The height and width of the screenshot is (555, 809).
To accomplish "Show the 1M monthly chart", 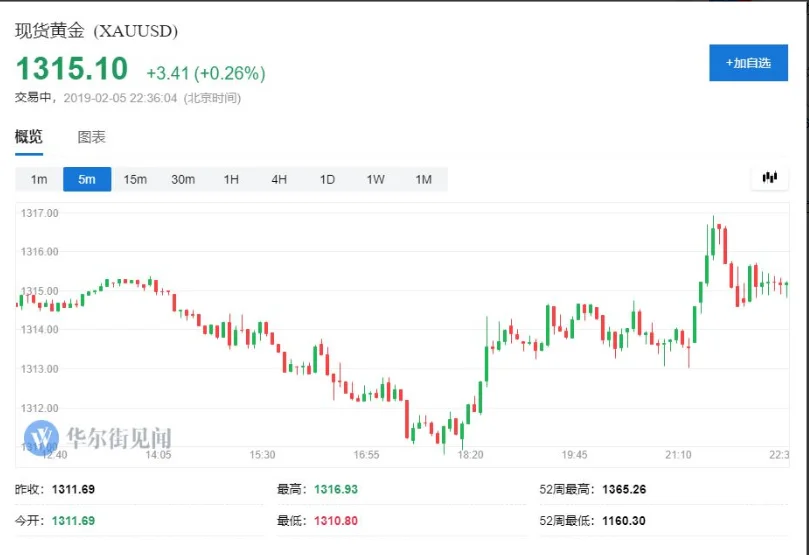I will [423, 179].
